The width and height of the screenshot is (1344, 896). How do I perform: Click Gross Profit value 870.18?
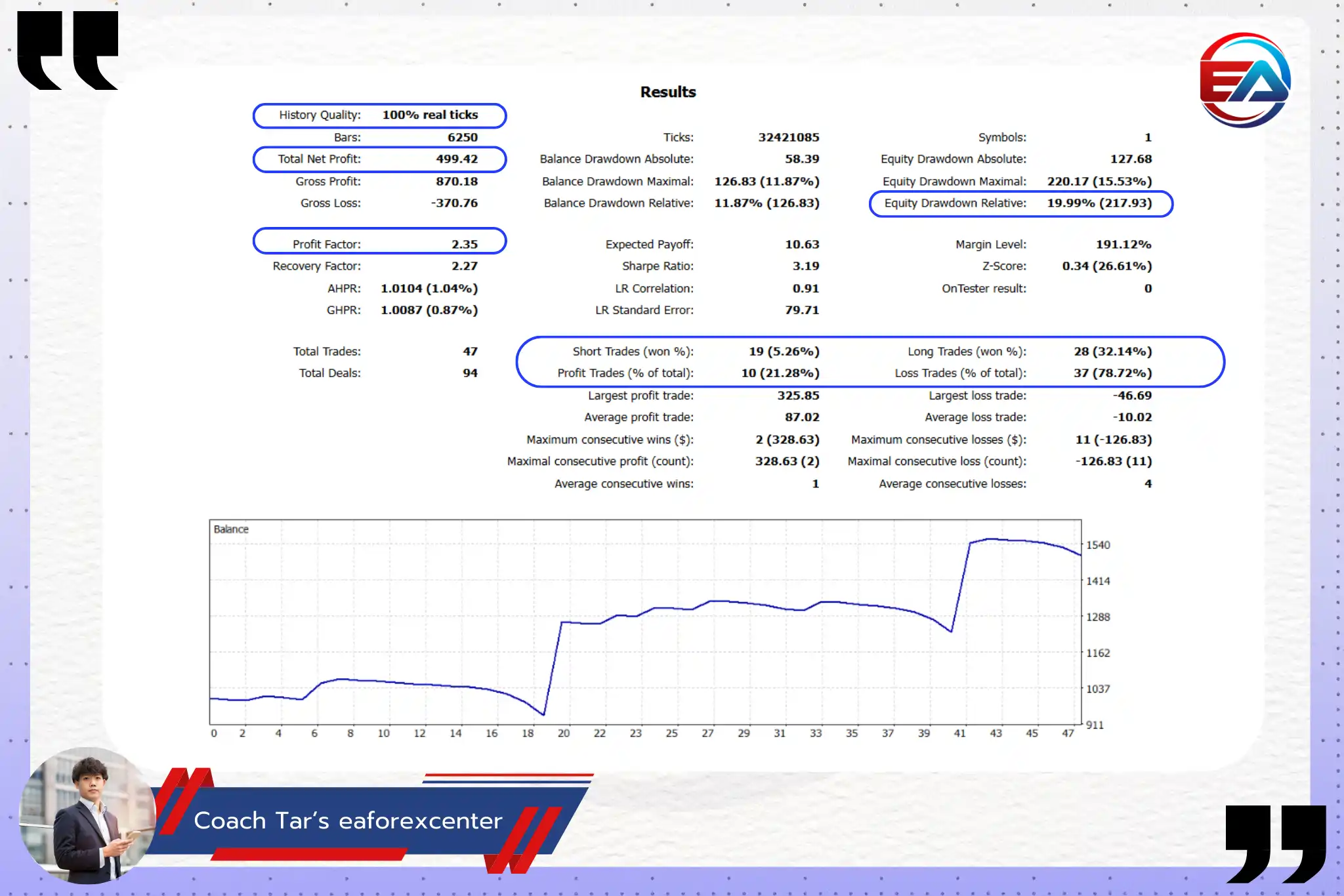click(x=457, y=181)
